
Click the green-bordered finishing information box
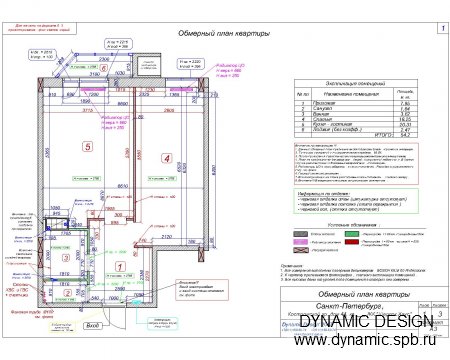pos(356,201)
